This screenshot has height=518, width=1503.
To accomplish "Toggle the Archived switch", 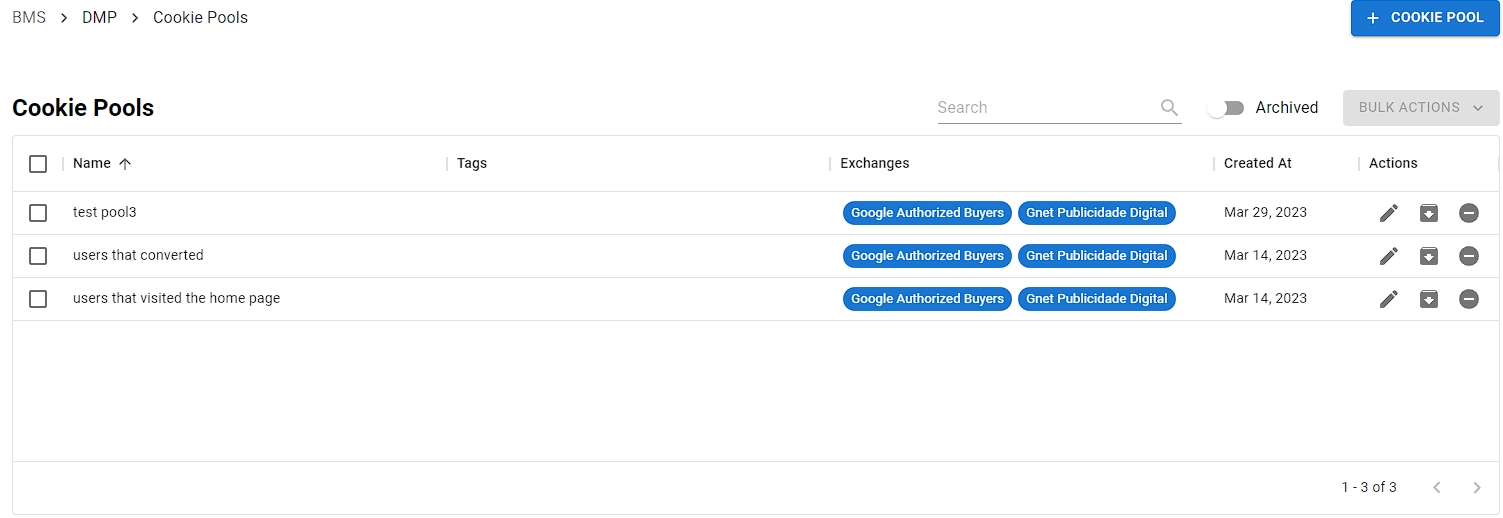I will tap(1225, 108).
